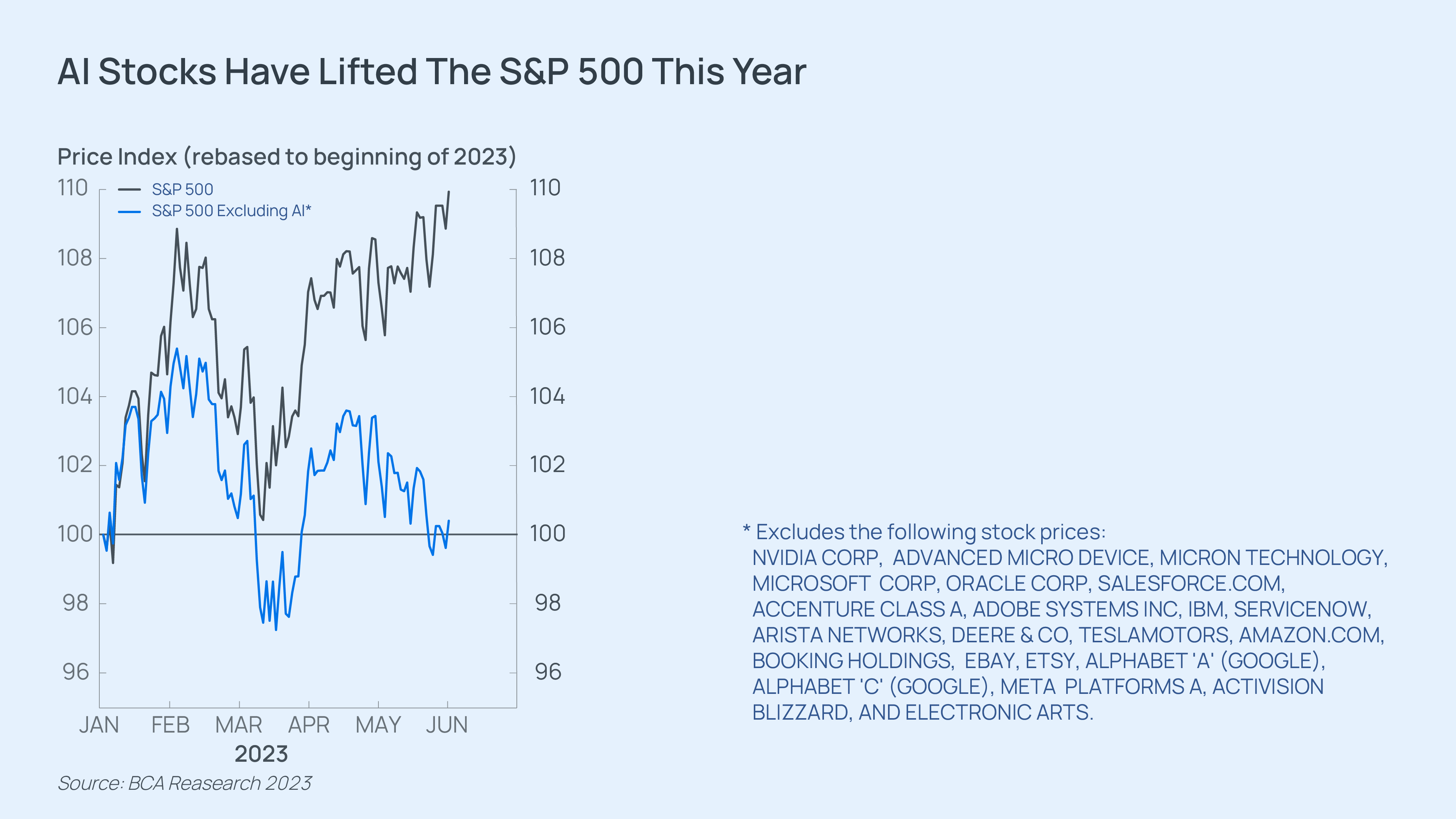Click the FEB month label on axis
This screenshot has height=819, width=1456.
pos(170,725)
